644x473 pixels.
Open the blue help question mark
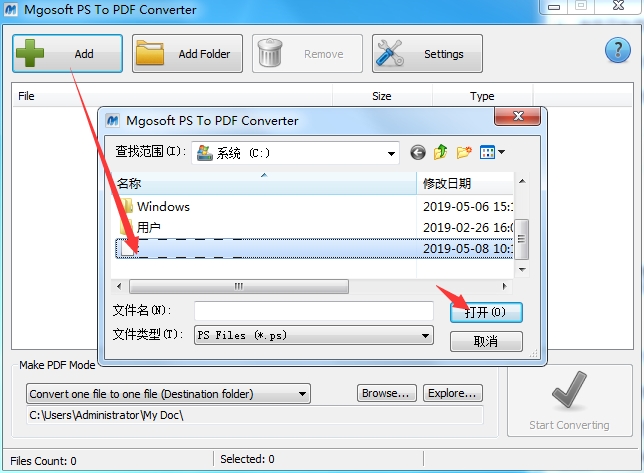(617, 50)
